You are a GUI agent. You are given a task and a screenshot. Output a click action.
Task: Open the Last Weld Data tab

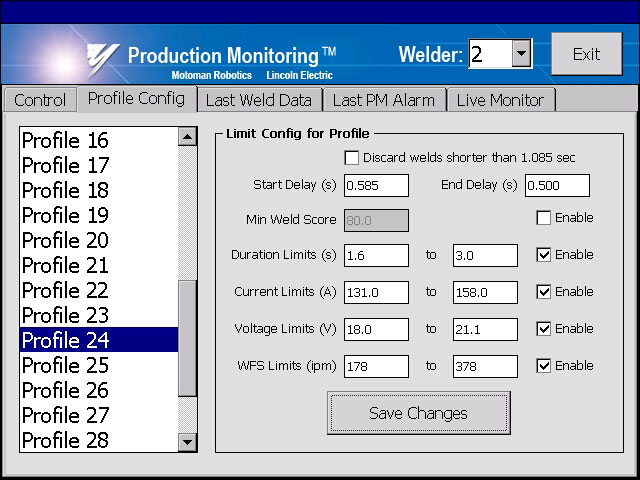click(259, 100)
